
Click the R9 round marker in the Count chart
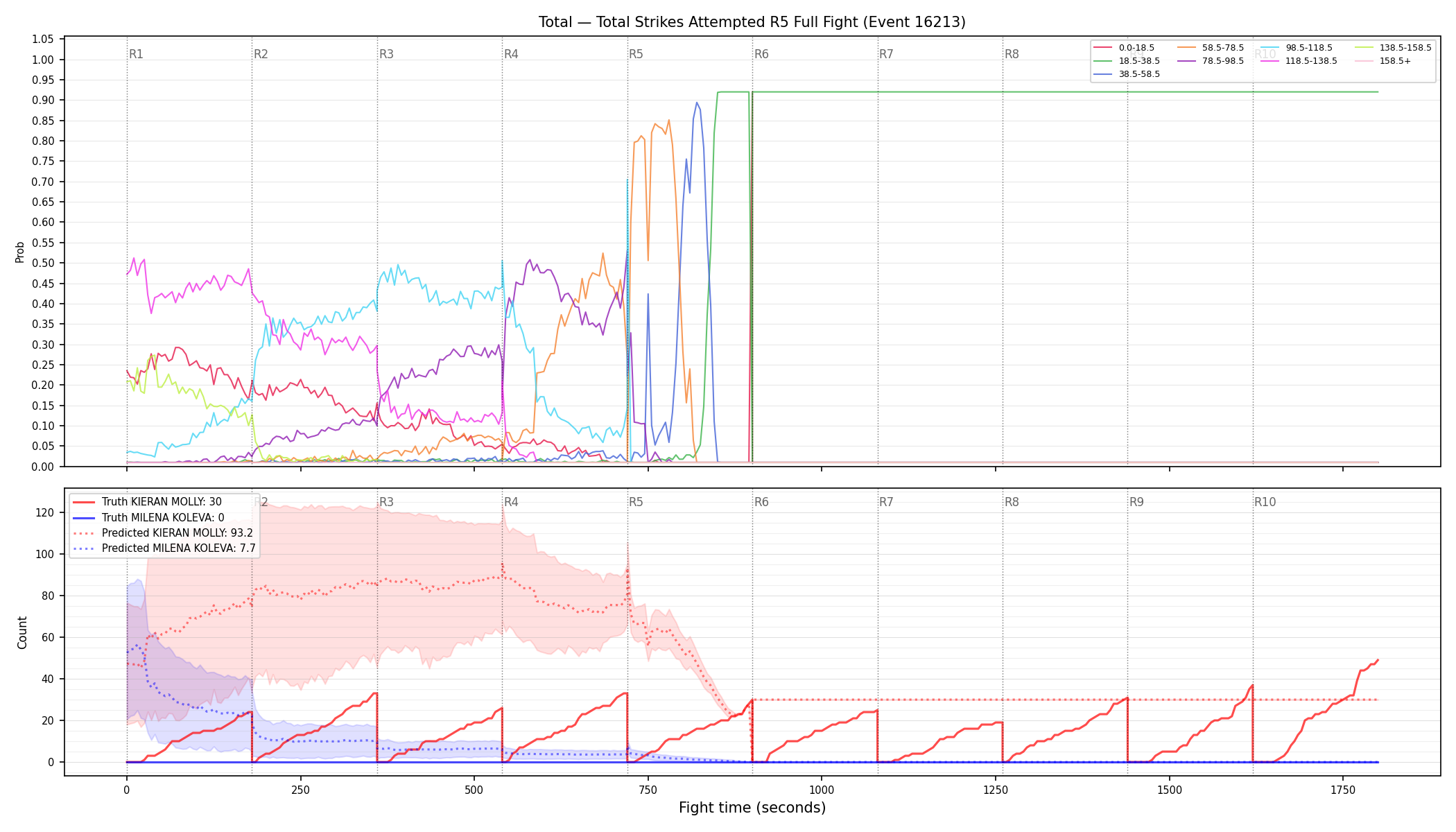click(1136, 502)
